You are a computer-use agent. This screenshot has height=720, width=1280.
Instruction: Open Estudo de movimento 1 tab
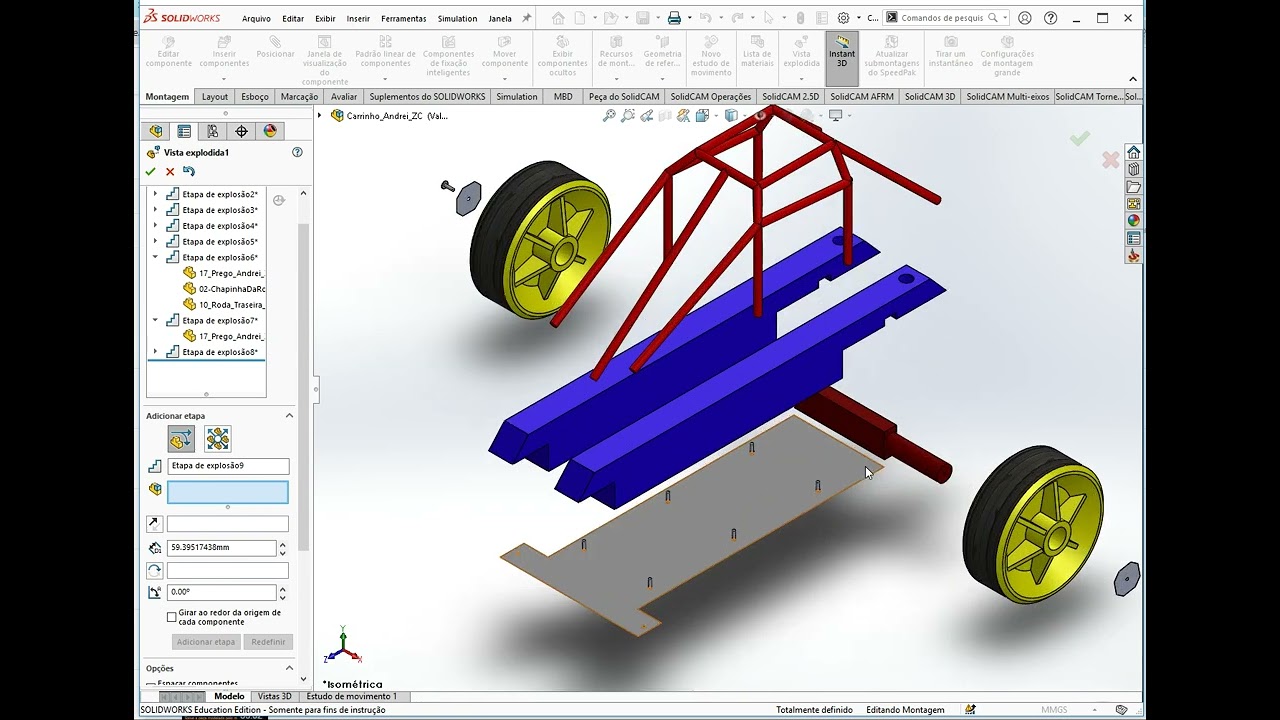[352, 696]
